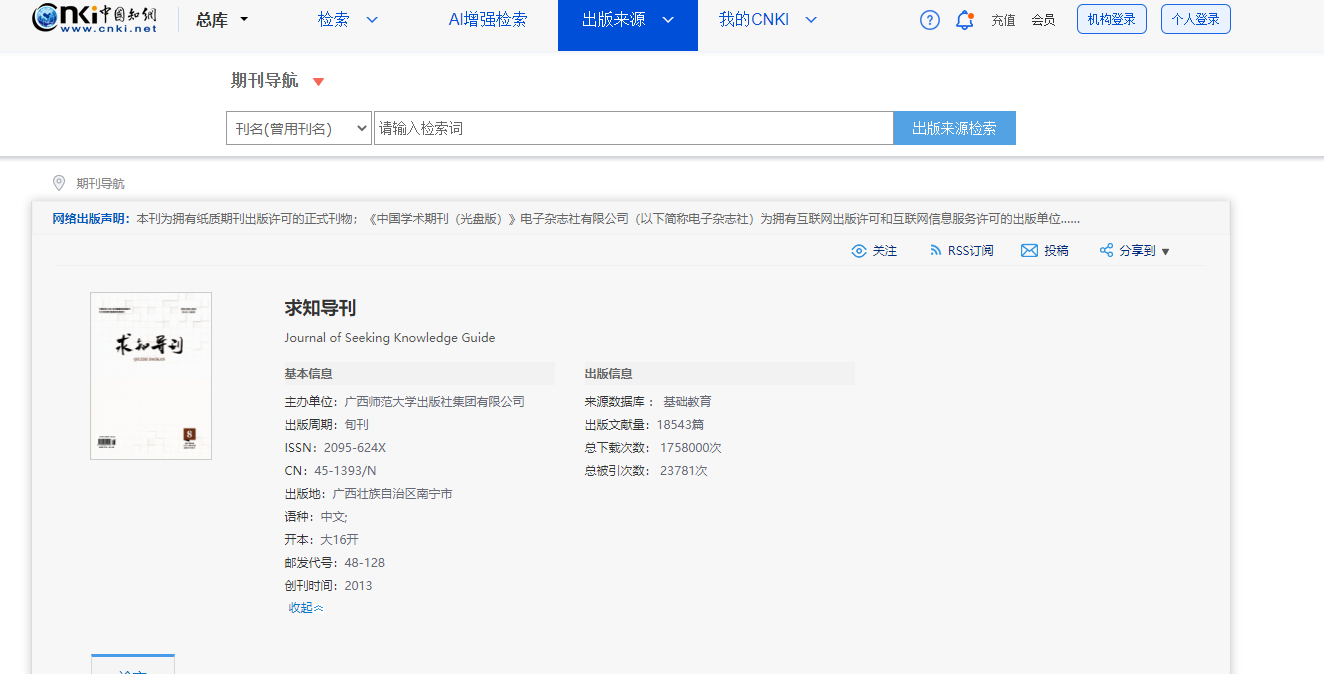Image resolution: width=1324 pixels, height=674 pixels.
Task: Select the 总库 label
Action: (x=212, y=20)
